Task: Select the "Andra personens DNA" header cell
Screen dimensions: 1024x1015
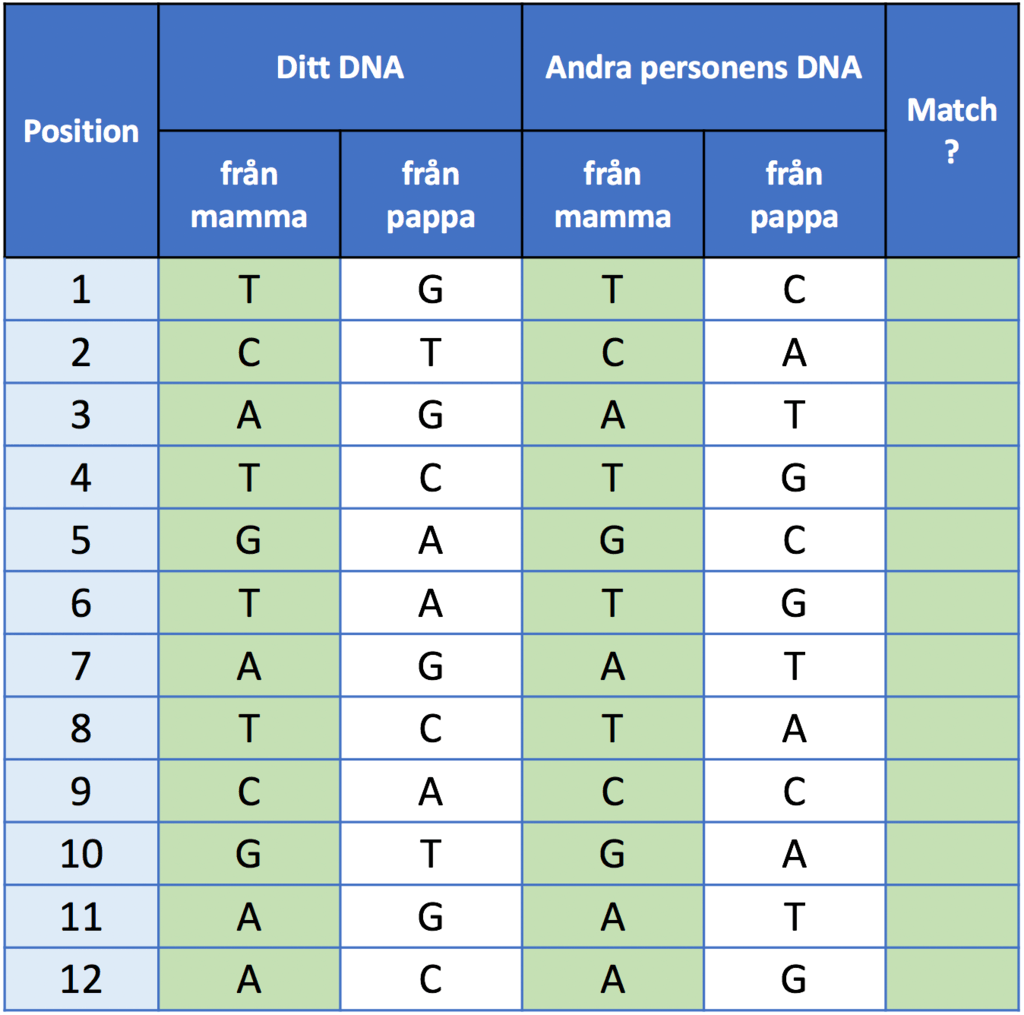Action: pyautogui.click(x=704, y=68)
